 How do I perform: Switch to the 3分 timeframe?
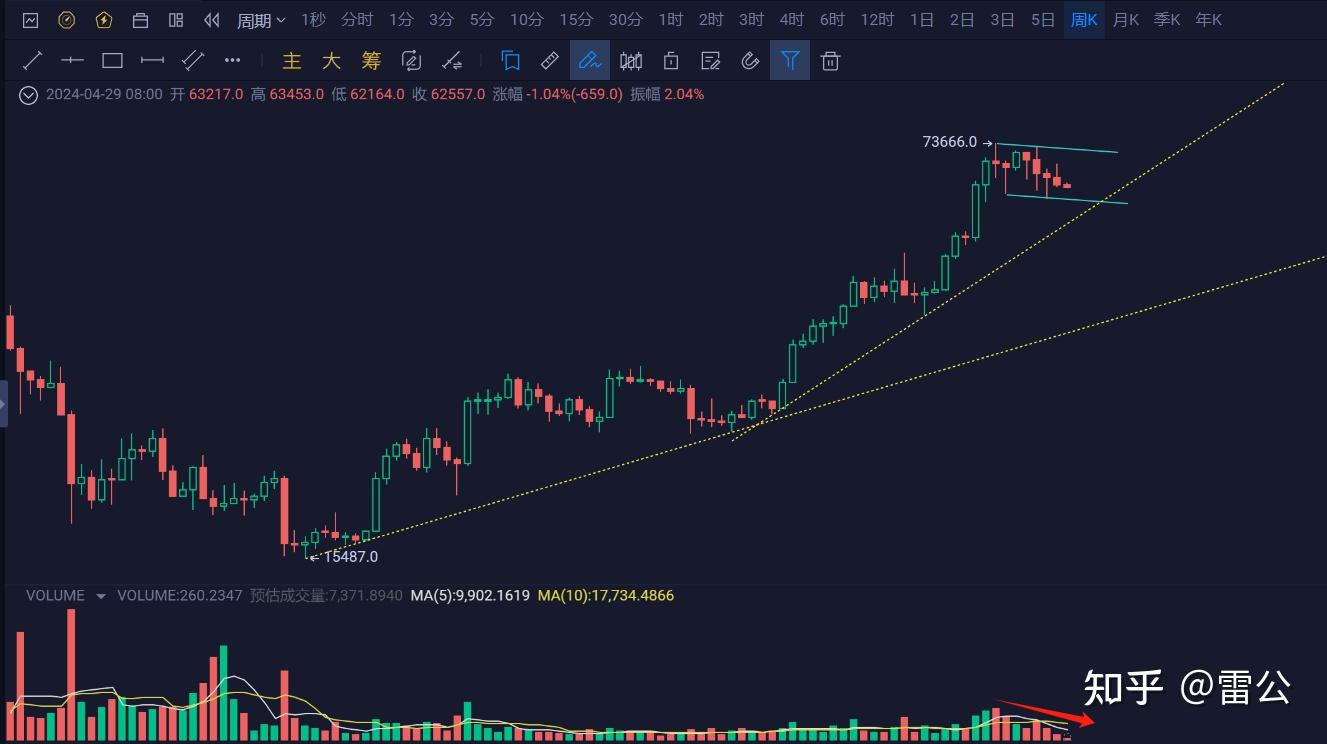coord(441,20)
